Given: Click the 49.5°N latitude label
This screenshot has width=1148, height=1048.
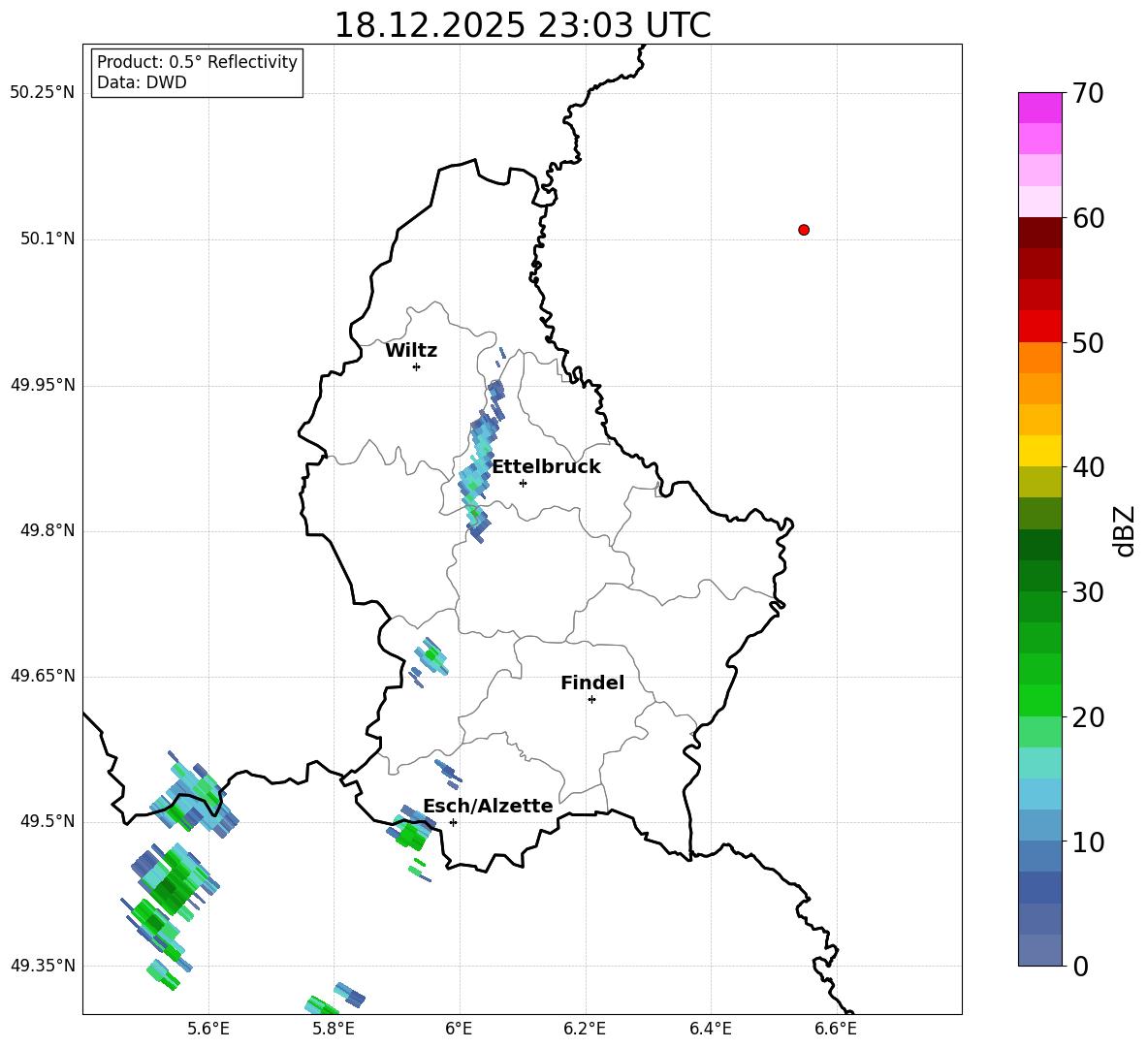Looking at the screenshot, I should [x=48, y=821].
